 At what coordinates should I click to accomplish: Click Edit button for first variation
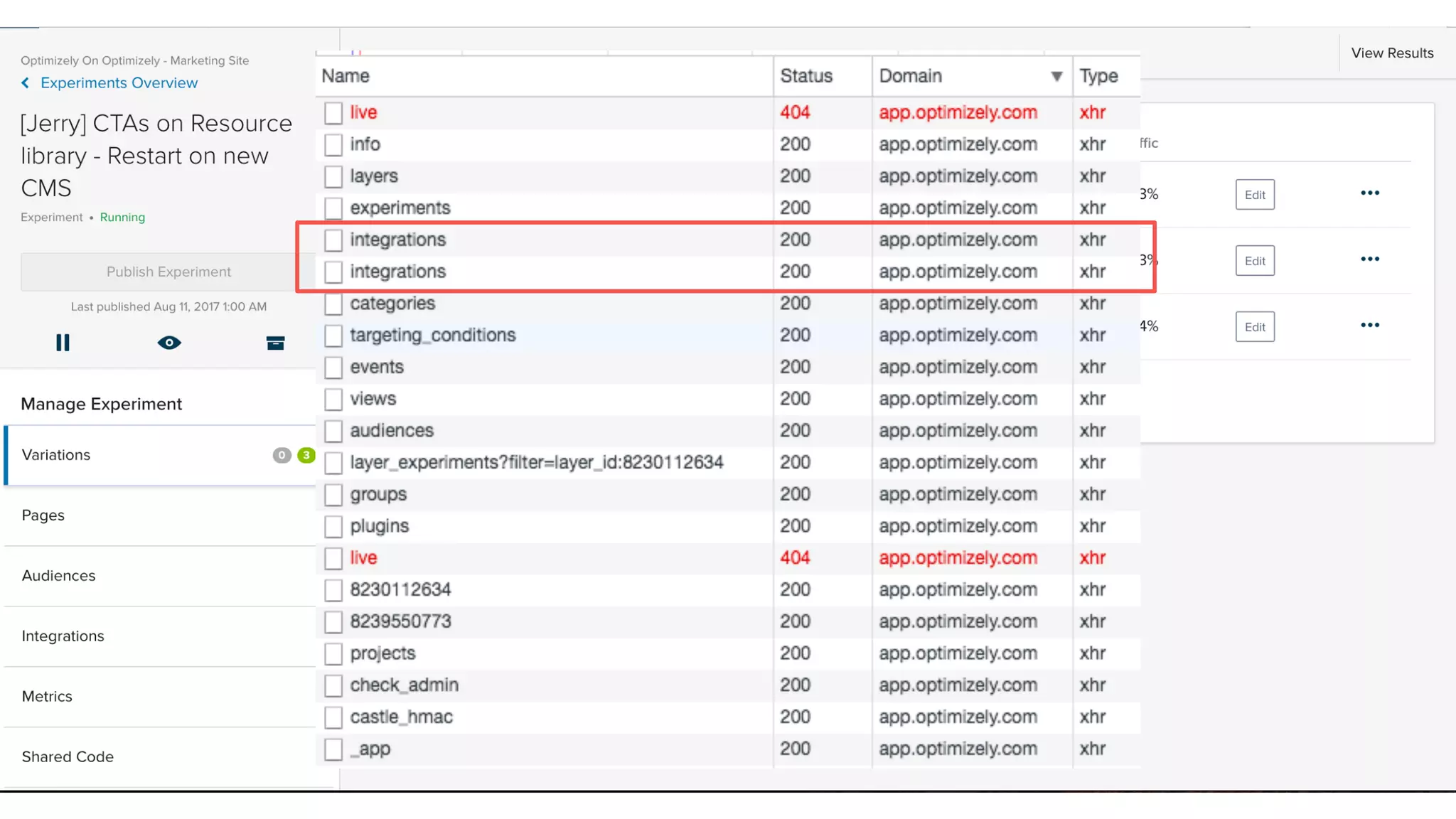tap(1255, 195)
